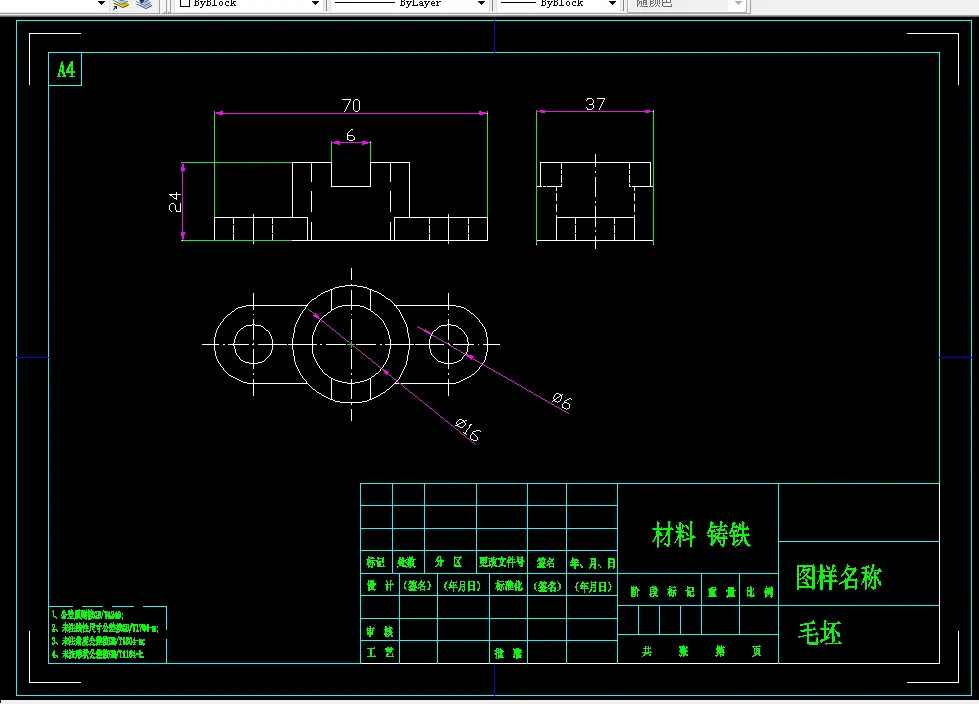Viewport: 979px width, 704px height.
Task: Select the 24 height dimension text
Action: (x=175, y=202)
